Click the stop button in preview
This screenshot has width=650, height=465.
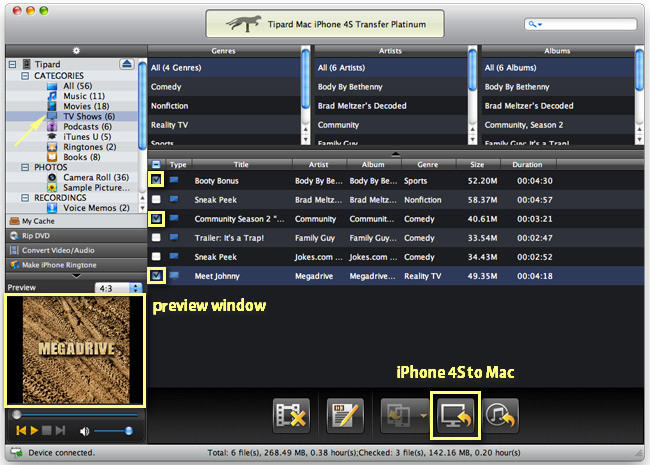(x=47, y=431)
